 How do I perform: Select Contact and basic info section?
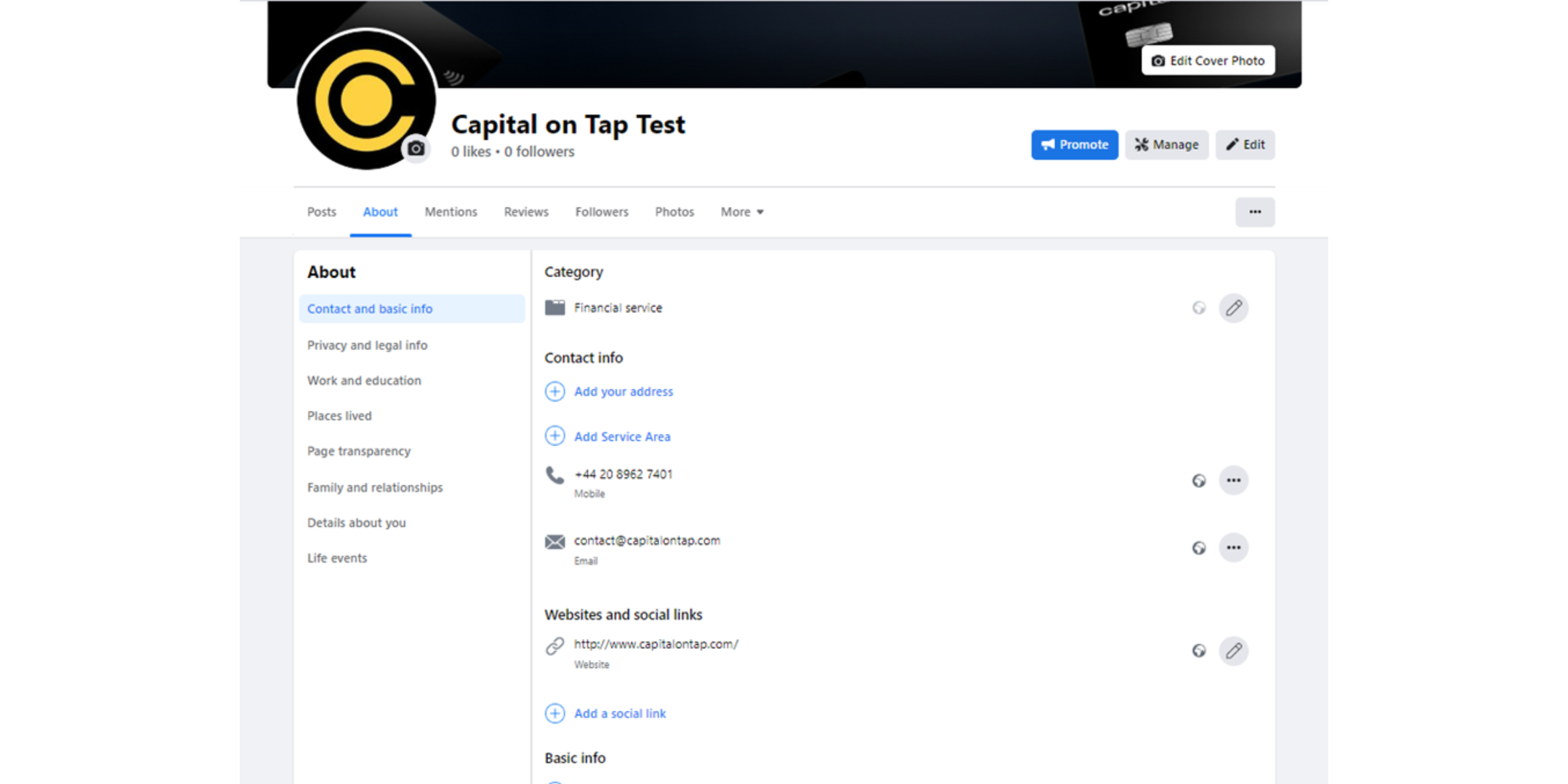coord(412,308)
